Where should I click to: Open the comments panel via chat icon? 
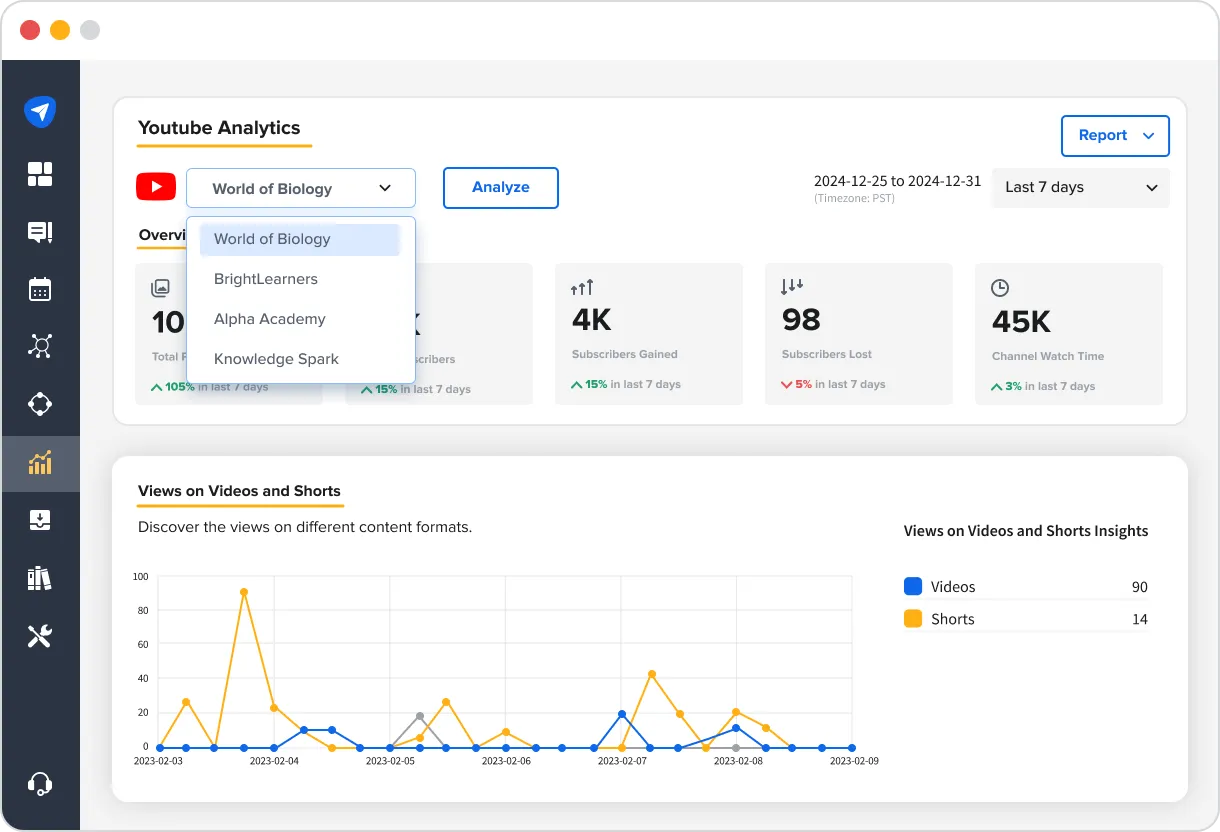click(x=41, y=232)
